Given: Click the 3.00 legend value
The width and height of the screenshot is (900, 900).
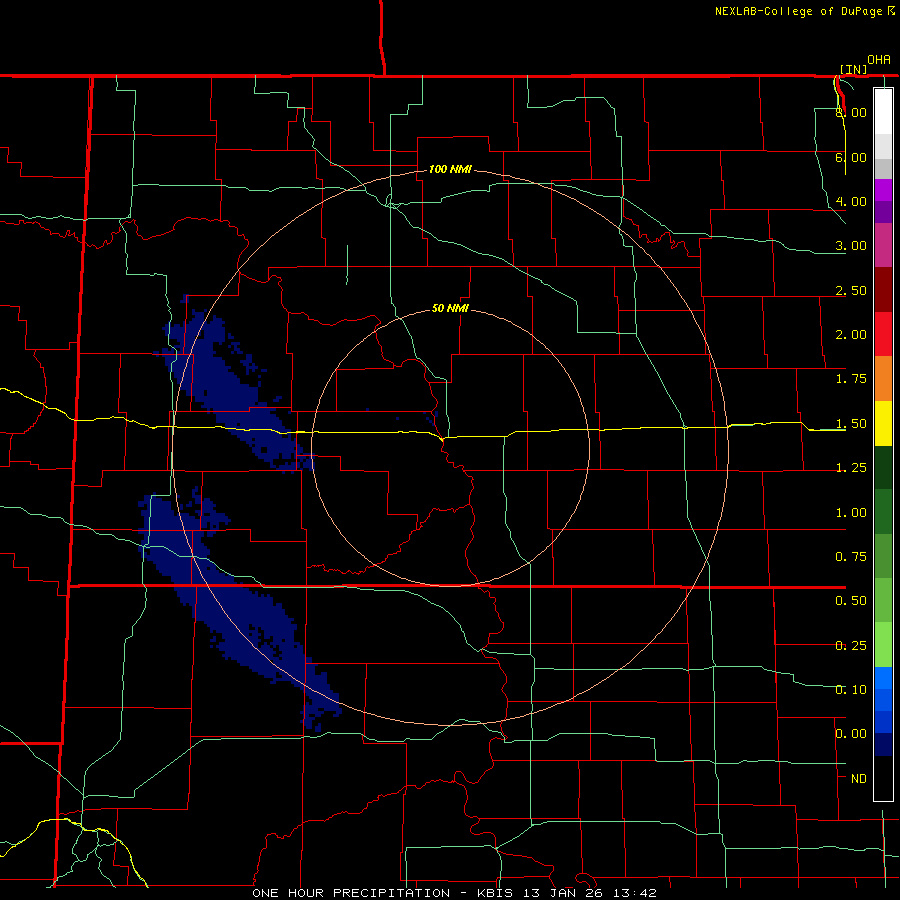Looking at the screenshot, I should (x=851, y=246).
